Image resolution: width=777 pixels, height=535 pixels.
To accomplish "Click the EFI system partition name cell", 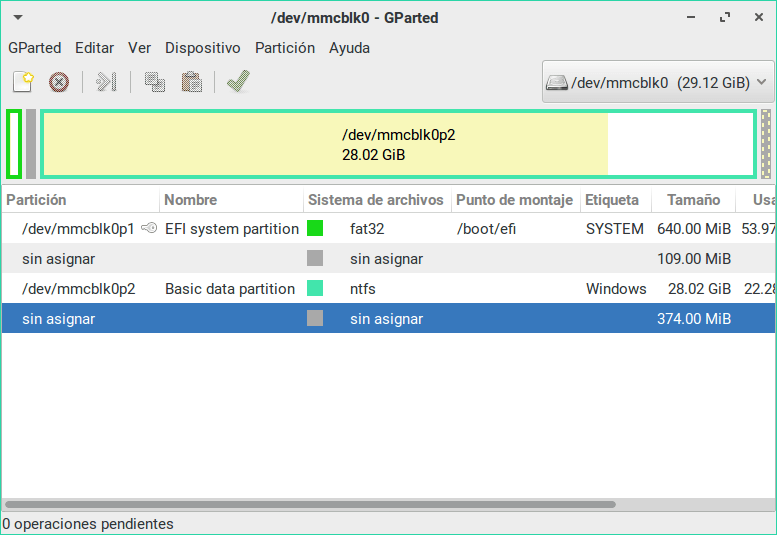I will point(232,228).
